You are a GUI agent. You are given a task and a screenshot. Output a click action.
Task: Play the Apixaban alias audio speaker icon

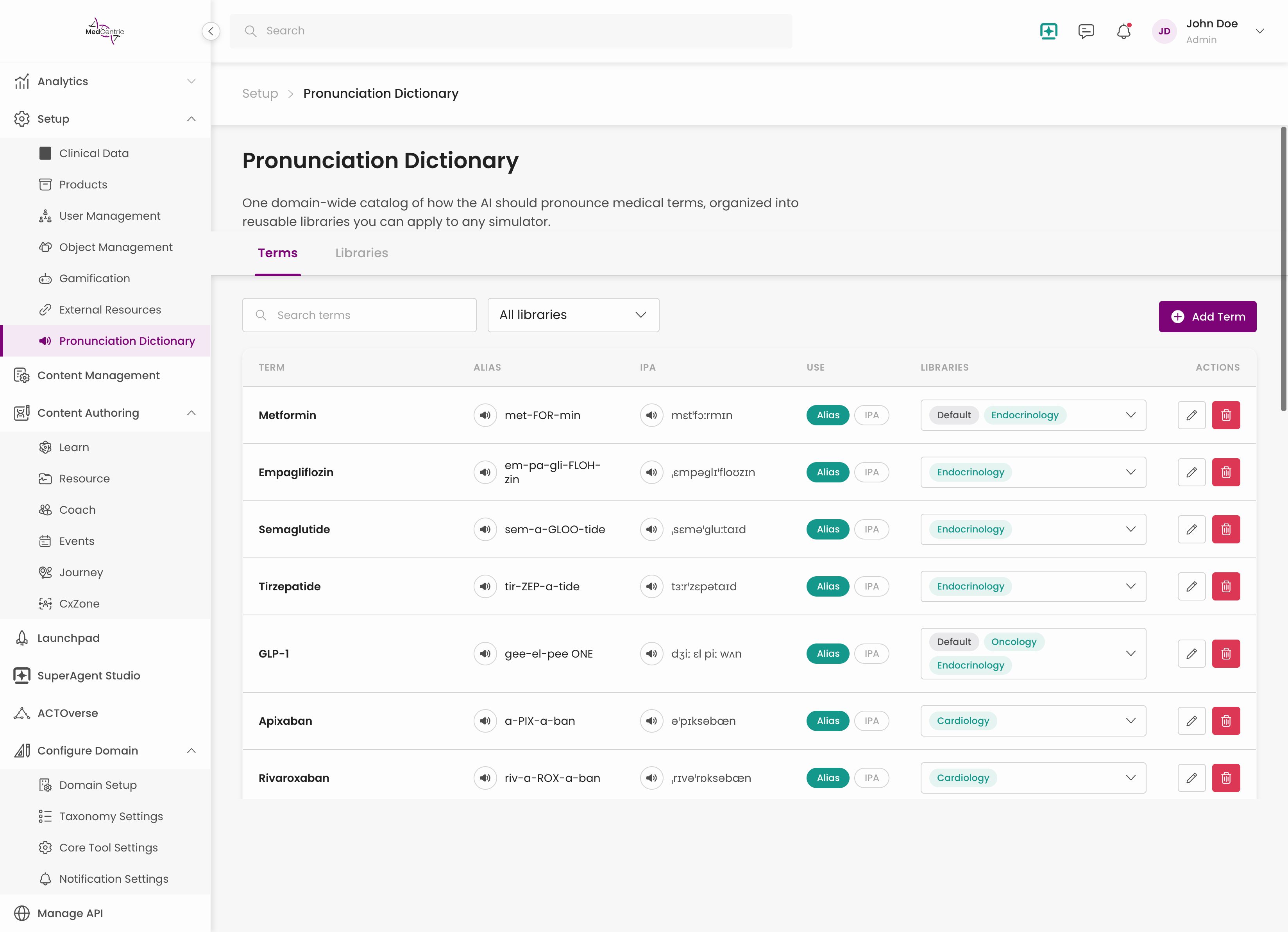click(x=485, y=721)
